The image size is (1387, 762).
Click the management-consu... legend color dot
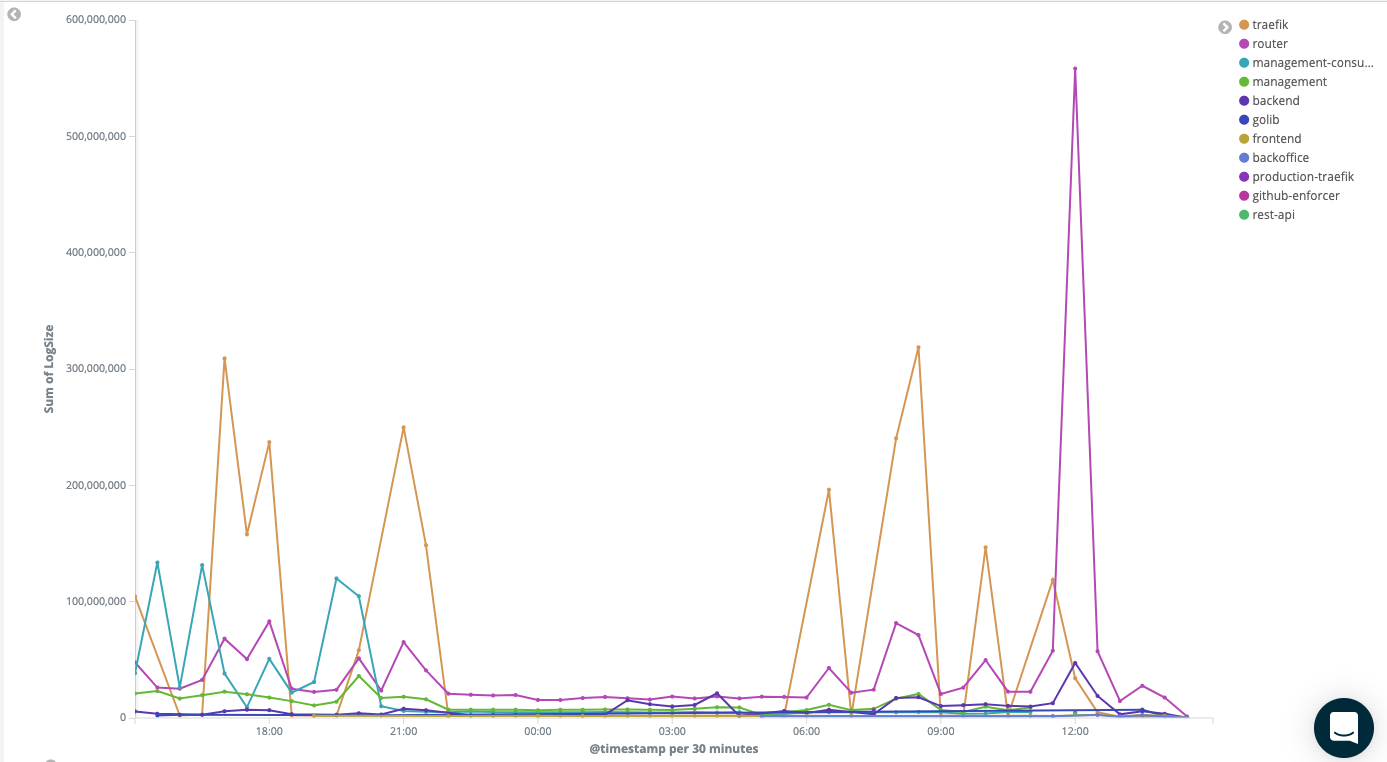pyautogui.click(x=1244, y=63)
